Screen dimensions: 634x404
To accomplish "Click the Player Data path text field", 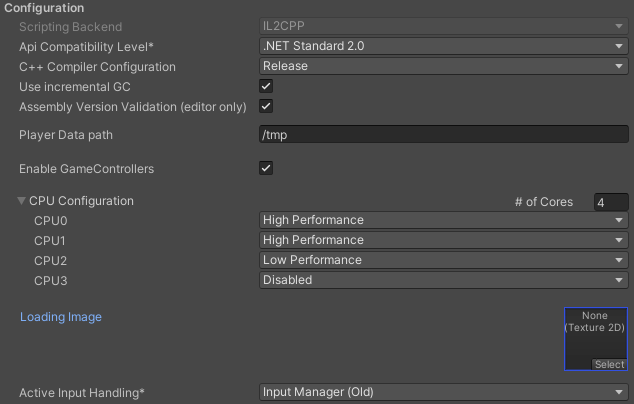I will pos(443,135).
